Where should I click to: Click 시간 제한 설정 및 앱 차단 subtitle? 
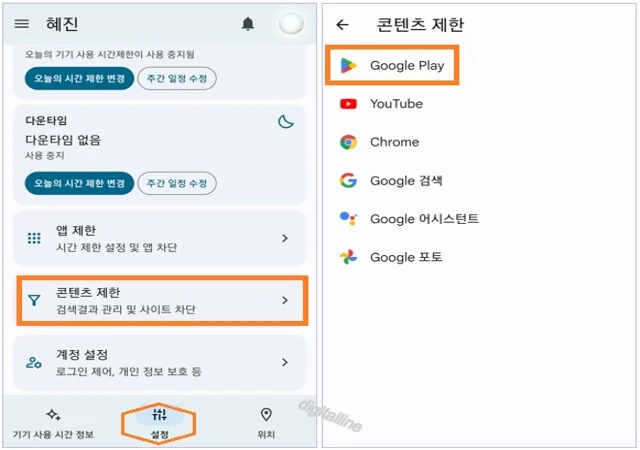tap(117, 247)
